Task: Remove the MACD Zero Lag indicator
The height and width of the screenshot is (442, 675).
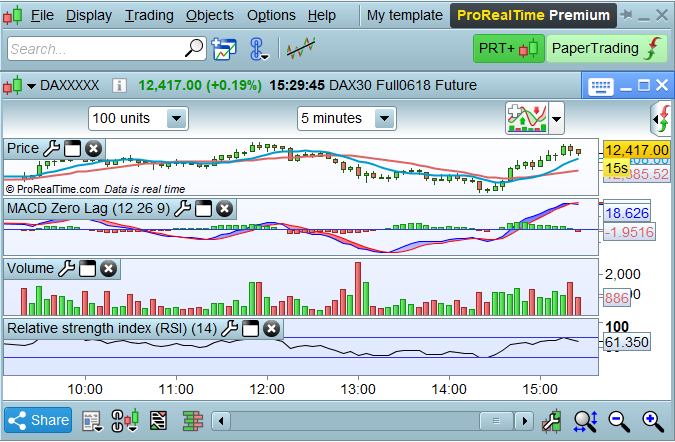Action: [224, 209]
